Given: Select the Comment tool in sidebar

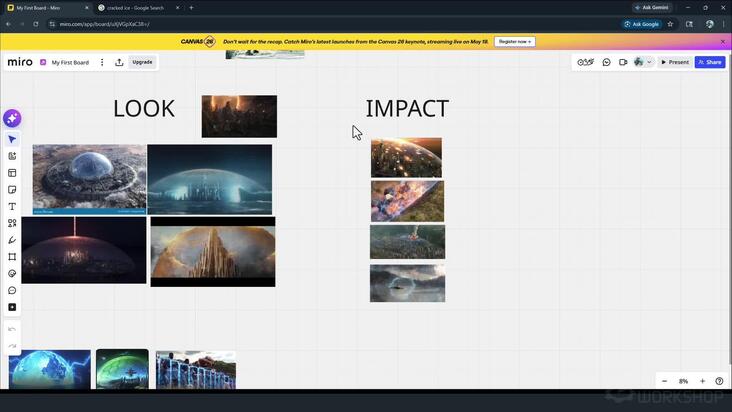Looking at the screenshot, I should click(x=12, y=291).
